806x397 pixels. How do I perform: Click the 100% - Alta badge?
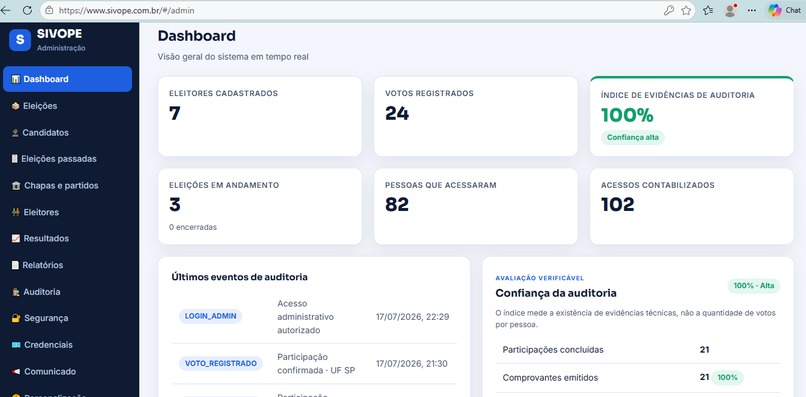pyautogui.click(x=754, y=286)
